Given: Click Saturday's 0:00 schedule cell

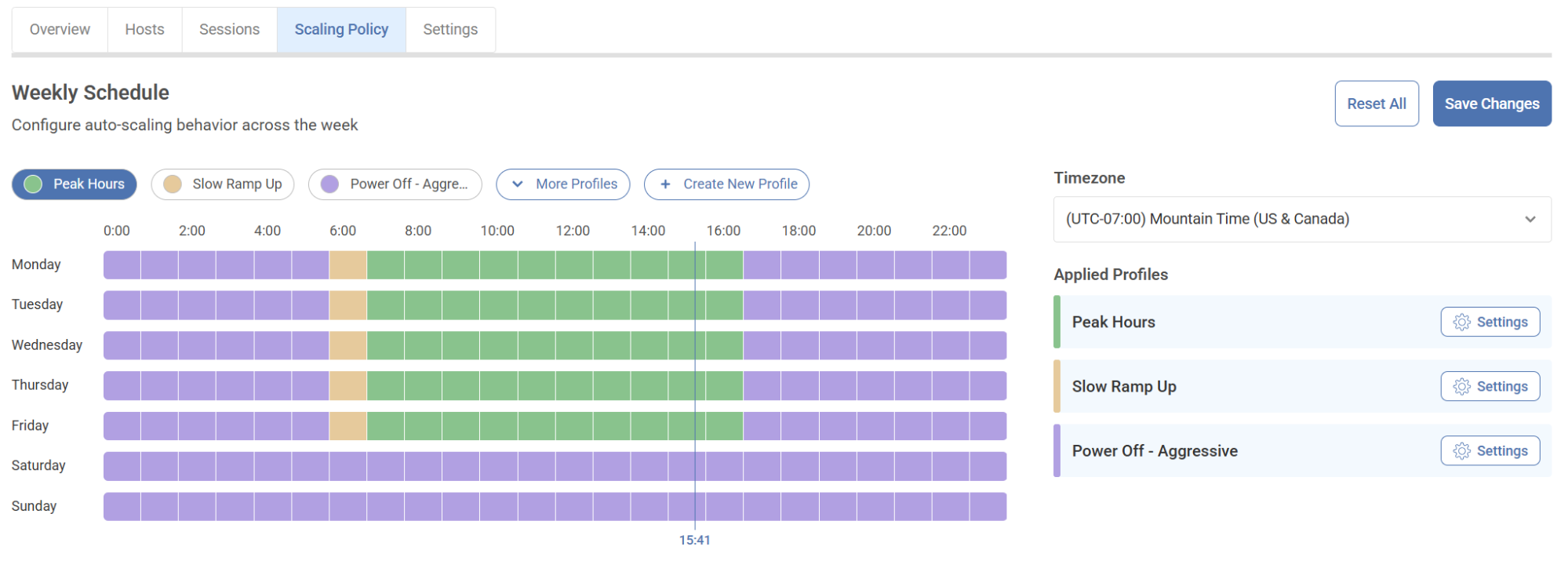Looking at the screenshot, I should [122, 466].
